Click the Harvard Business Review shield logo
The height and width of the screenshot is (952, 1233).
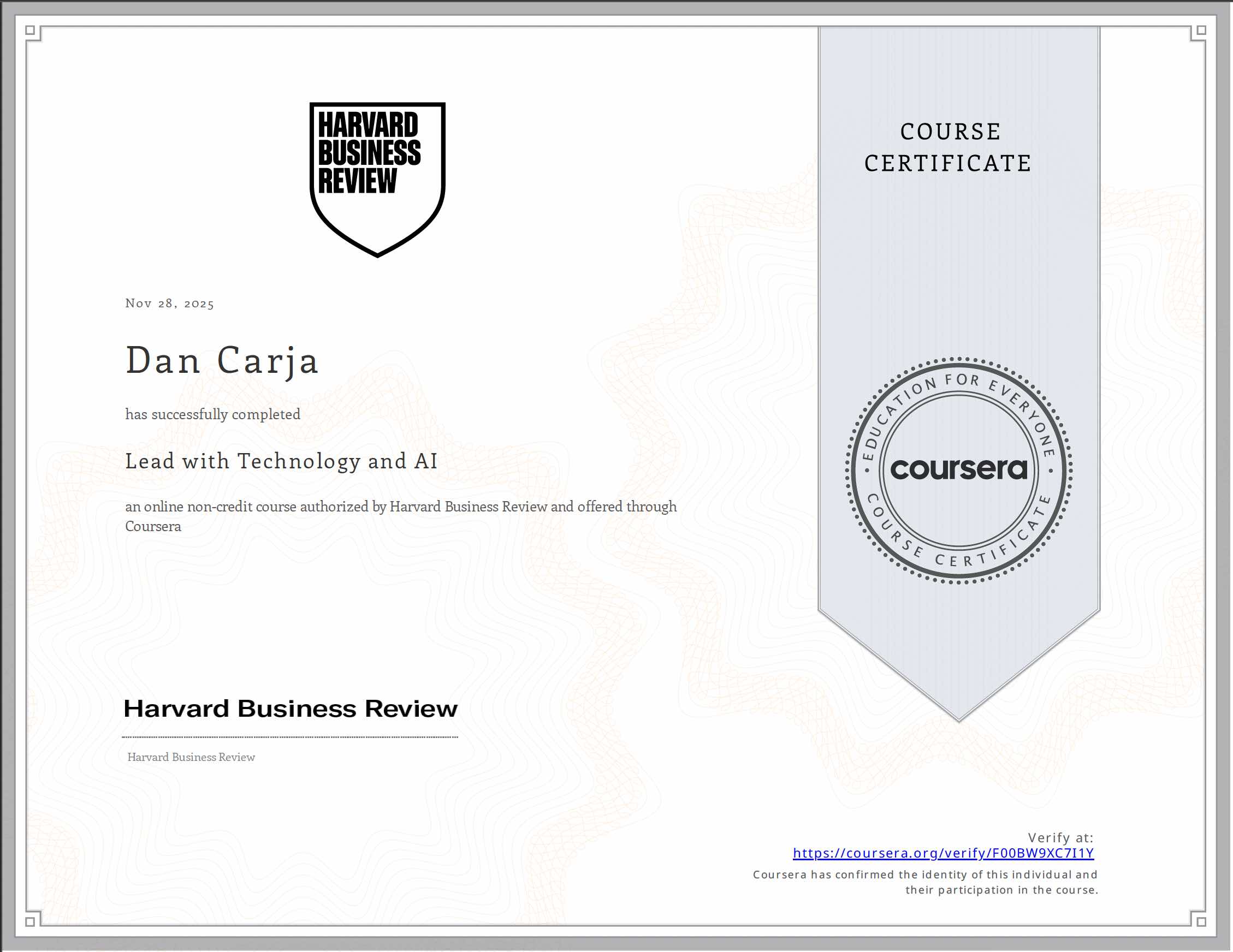click(x=377, y=180)
